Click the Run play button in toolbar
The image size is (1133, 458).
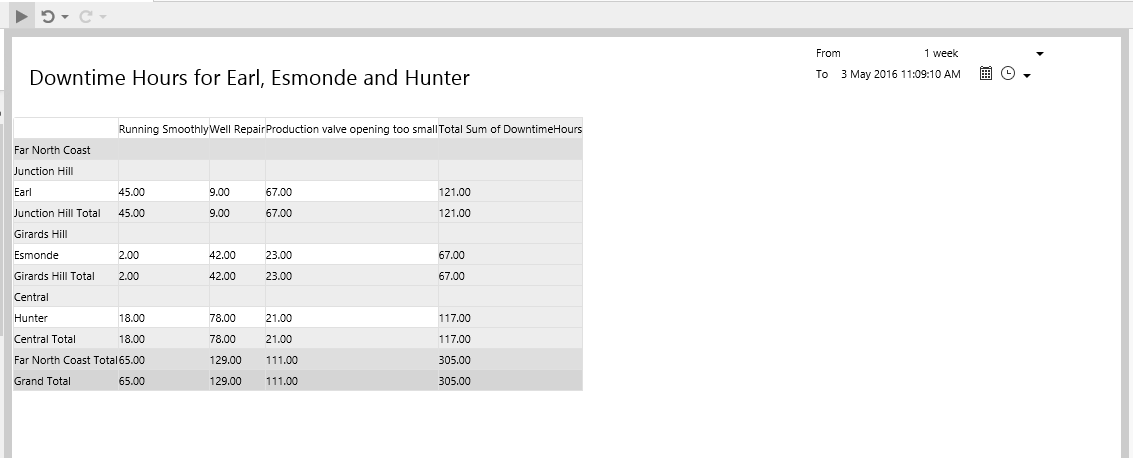tap(22, 16)
